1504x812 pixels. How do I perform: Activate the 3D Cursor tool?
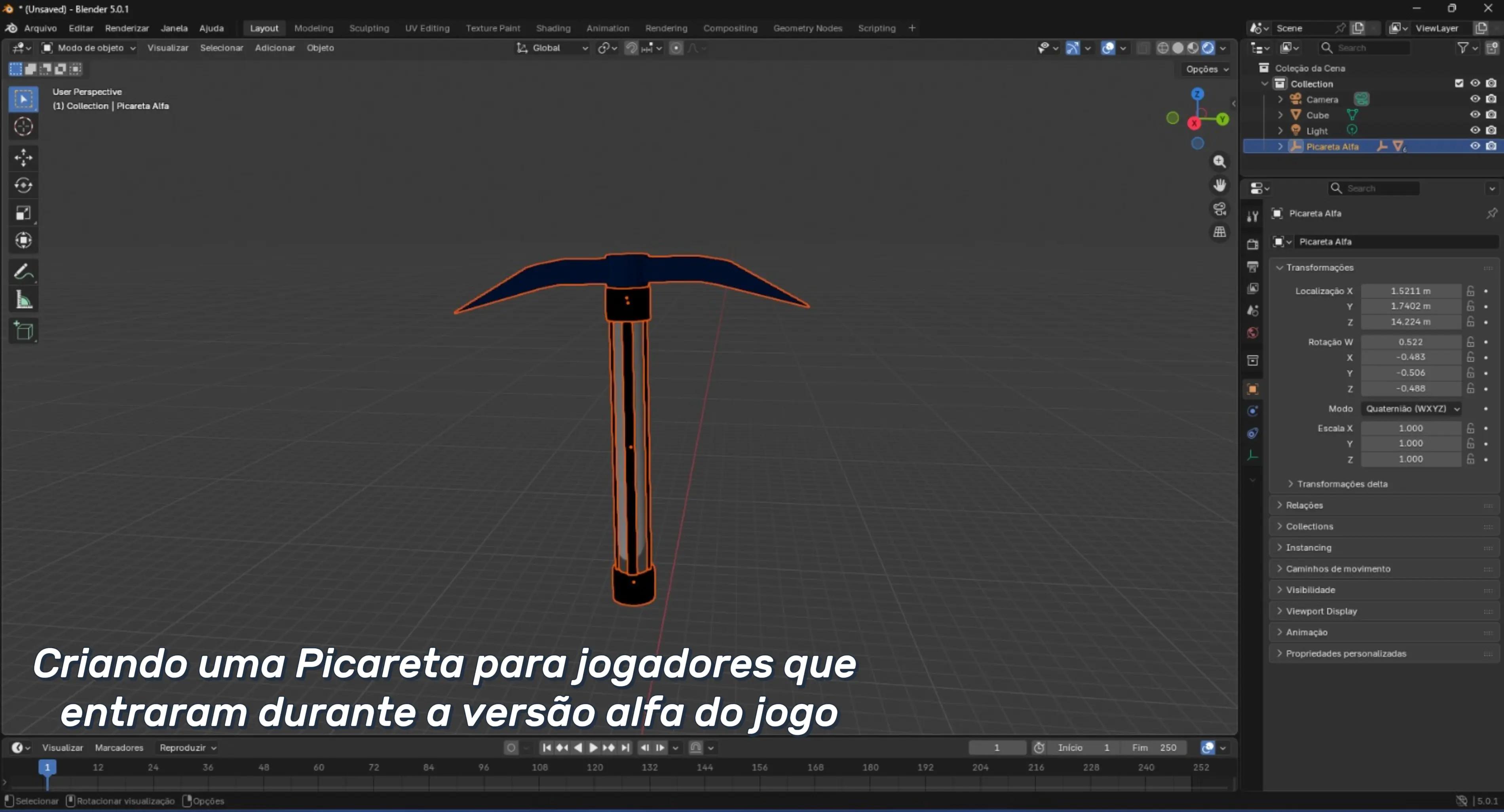23,127
